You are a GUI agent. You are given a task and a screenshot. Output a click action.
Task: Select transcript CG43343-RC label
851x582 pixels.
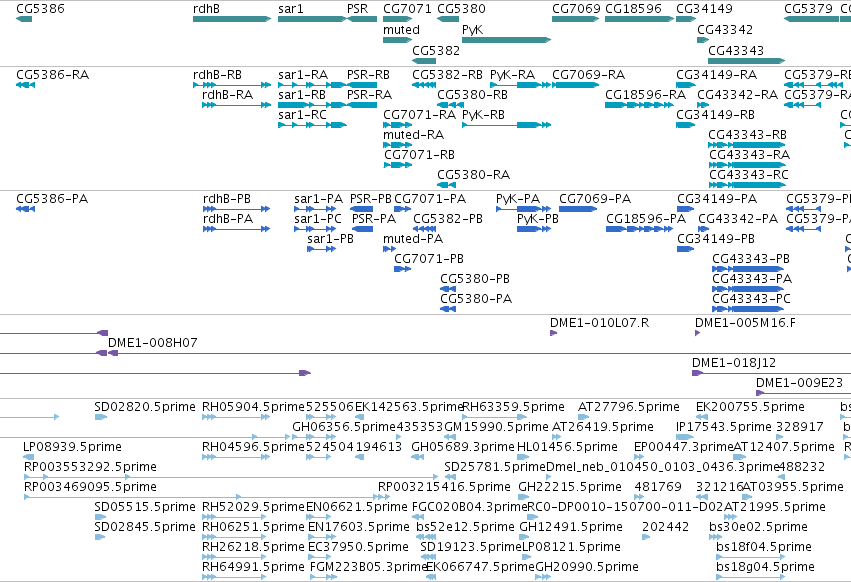[748, 175]
